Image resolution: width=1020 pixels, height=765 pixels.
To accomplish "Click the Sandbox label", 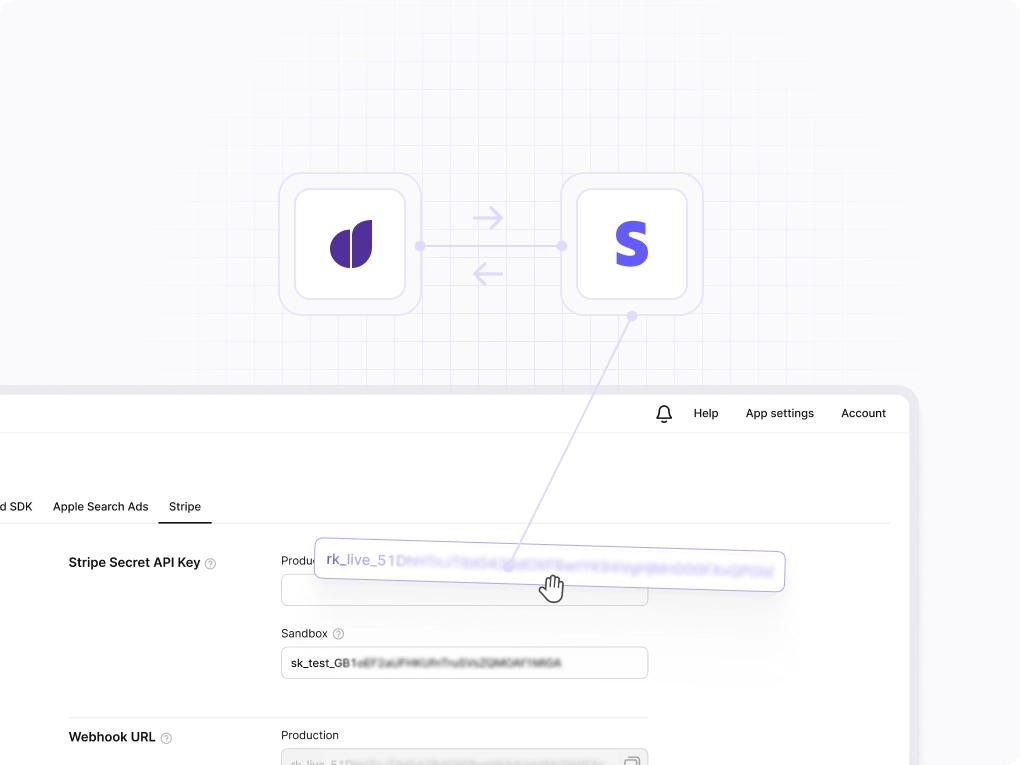I will (304, 634).
